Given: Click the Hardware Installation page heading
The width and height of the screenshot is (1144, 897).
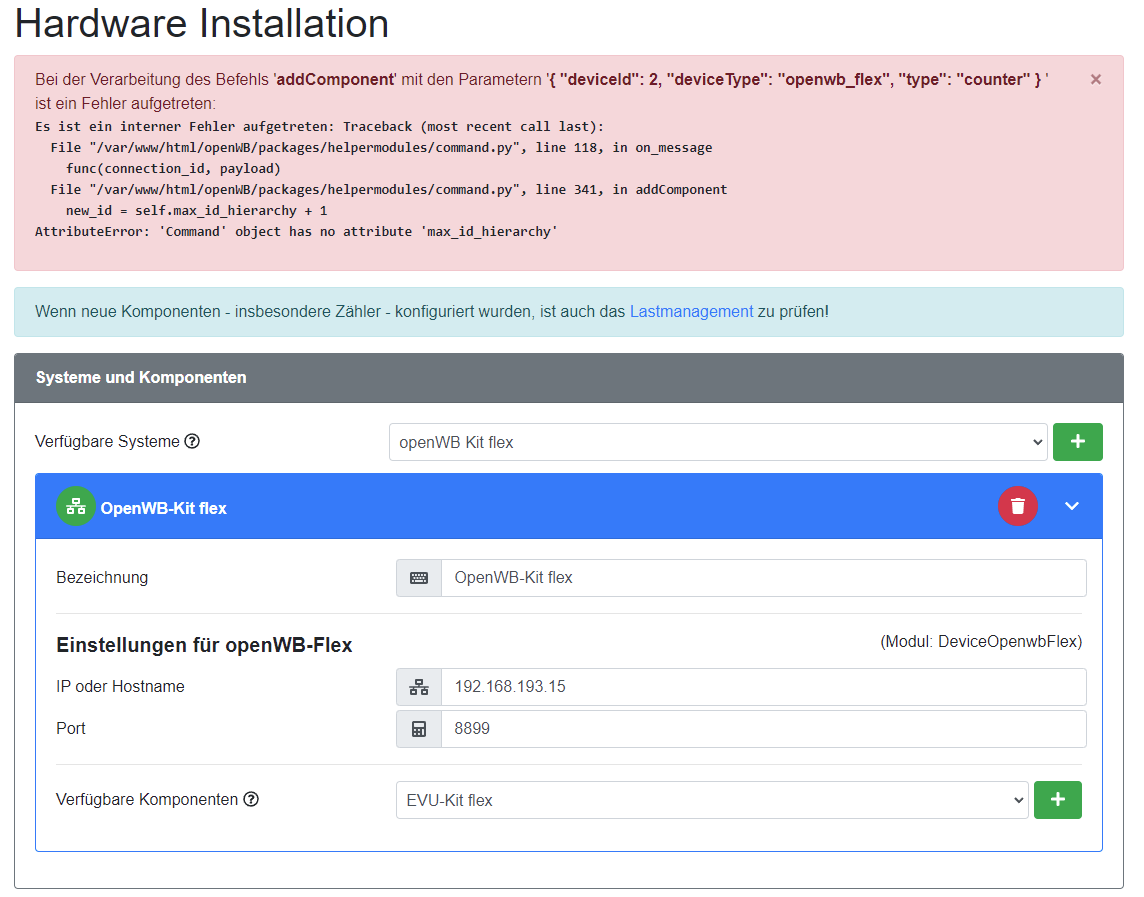Looking at the screenshot, I should click(x=202, y=24).
